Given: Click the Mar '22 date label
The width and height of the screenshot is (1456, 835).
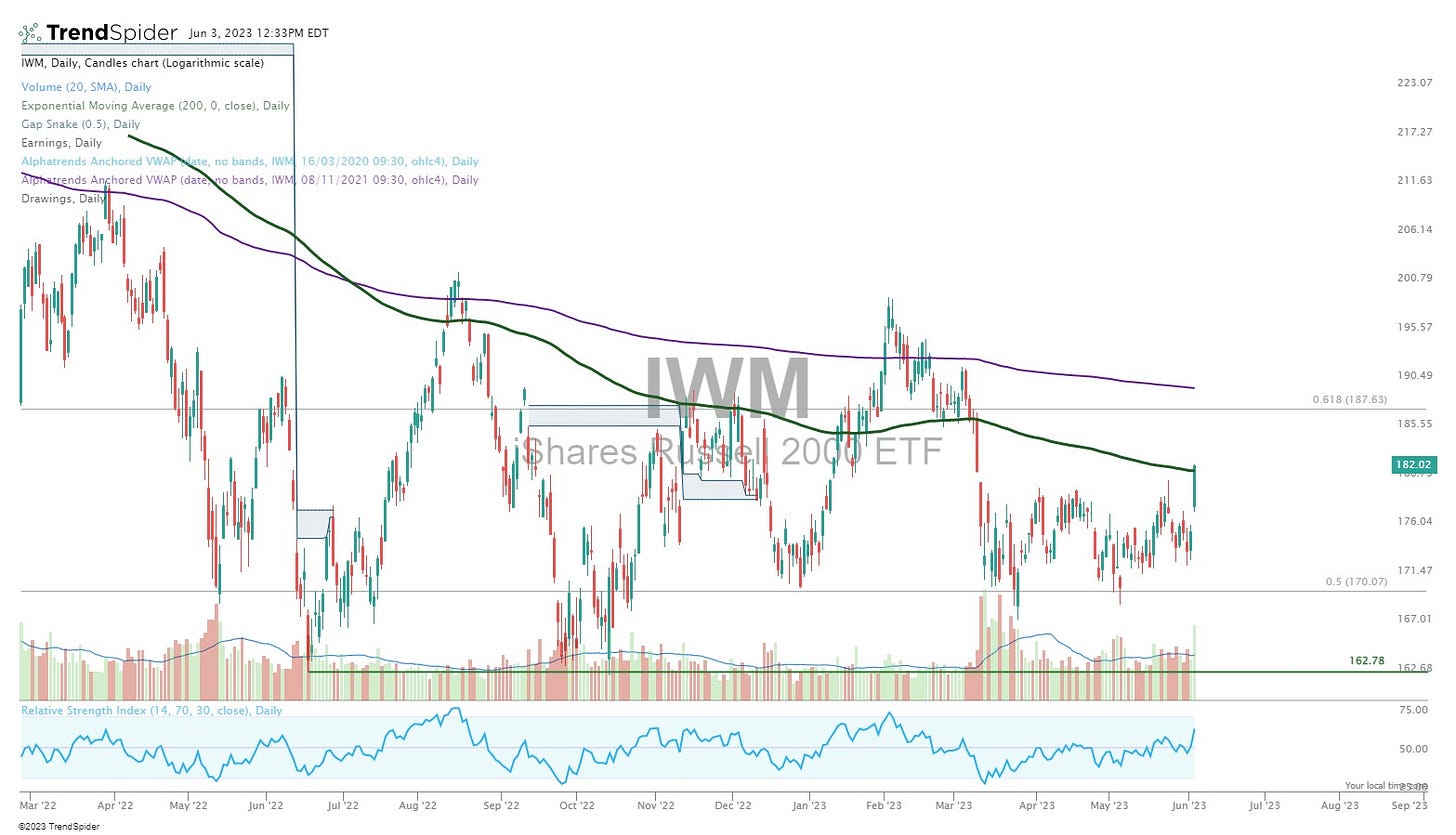Looking at the screenshot, I should 39,804.
